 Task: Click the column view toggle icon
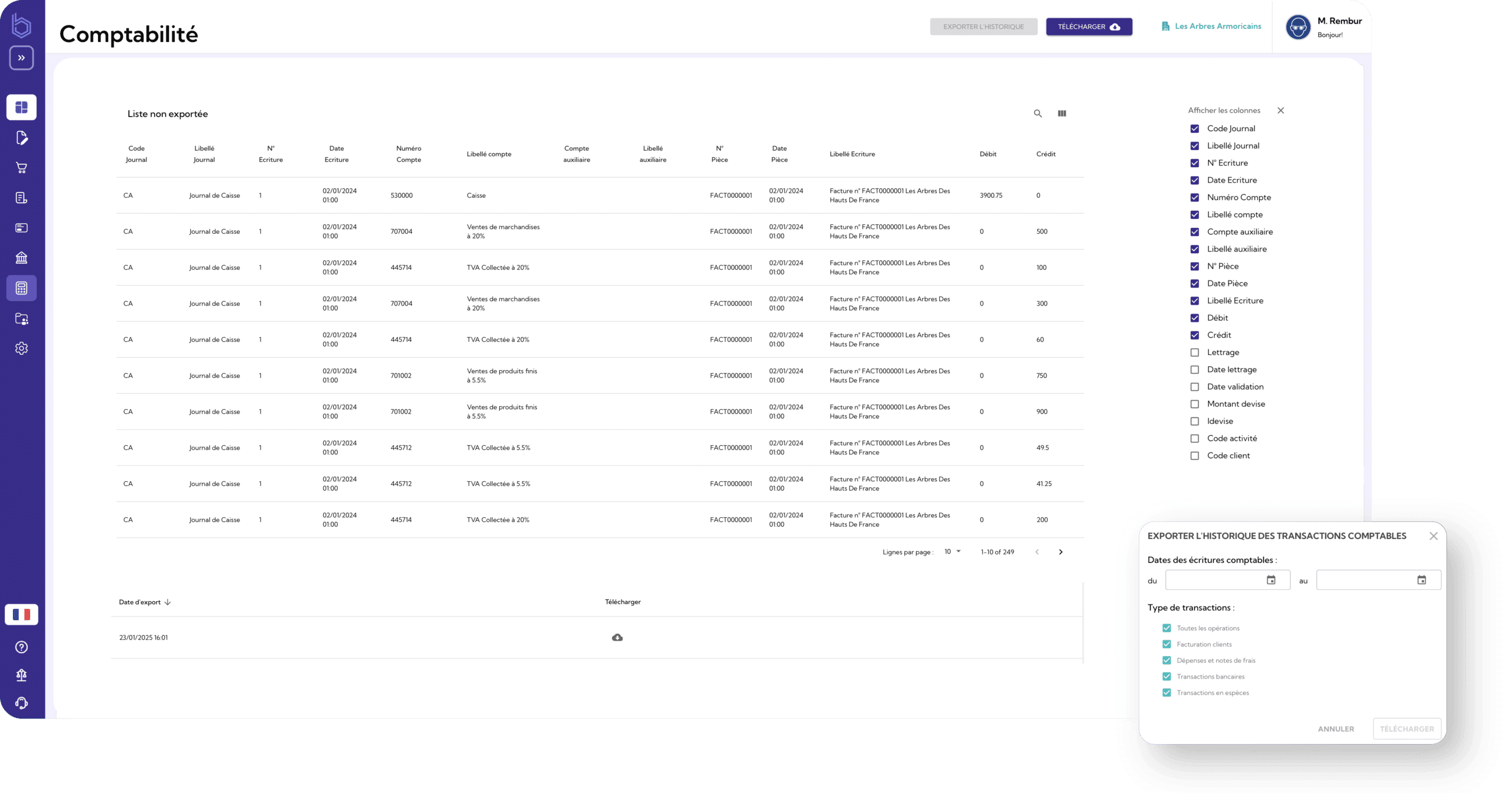click(1062, 113)
